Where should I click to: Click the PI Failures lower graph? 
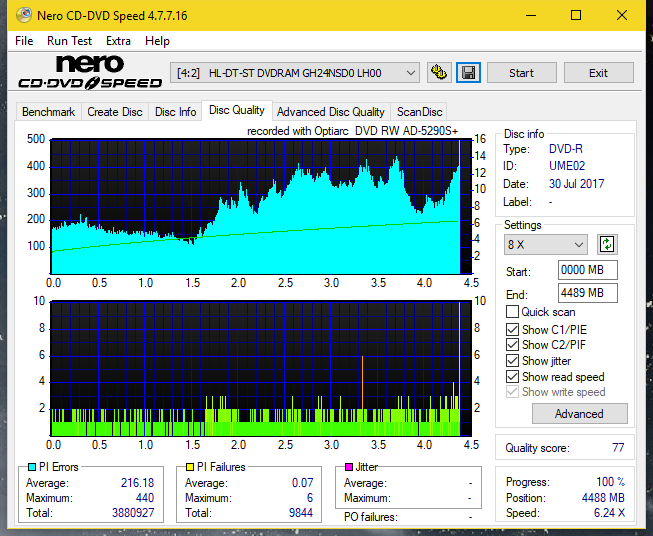pos(261,368)
